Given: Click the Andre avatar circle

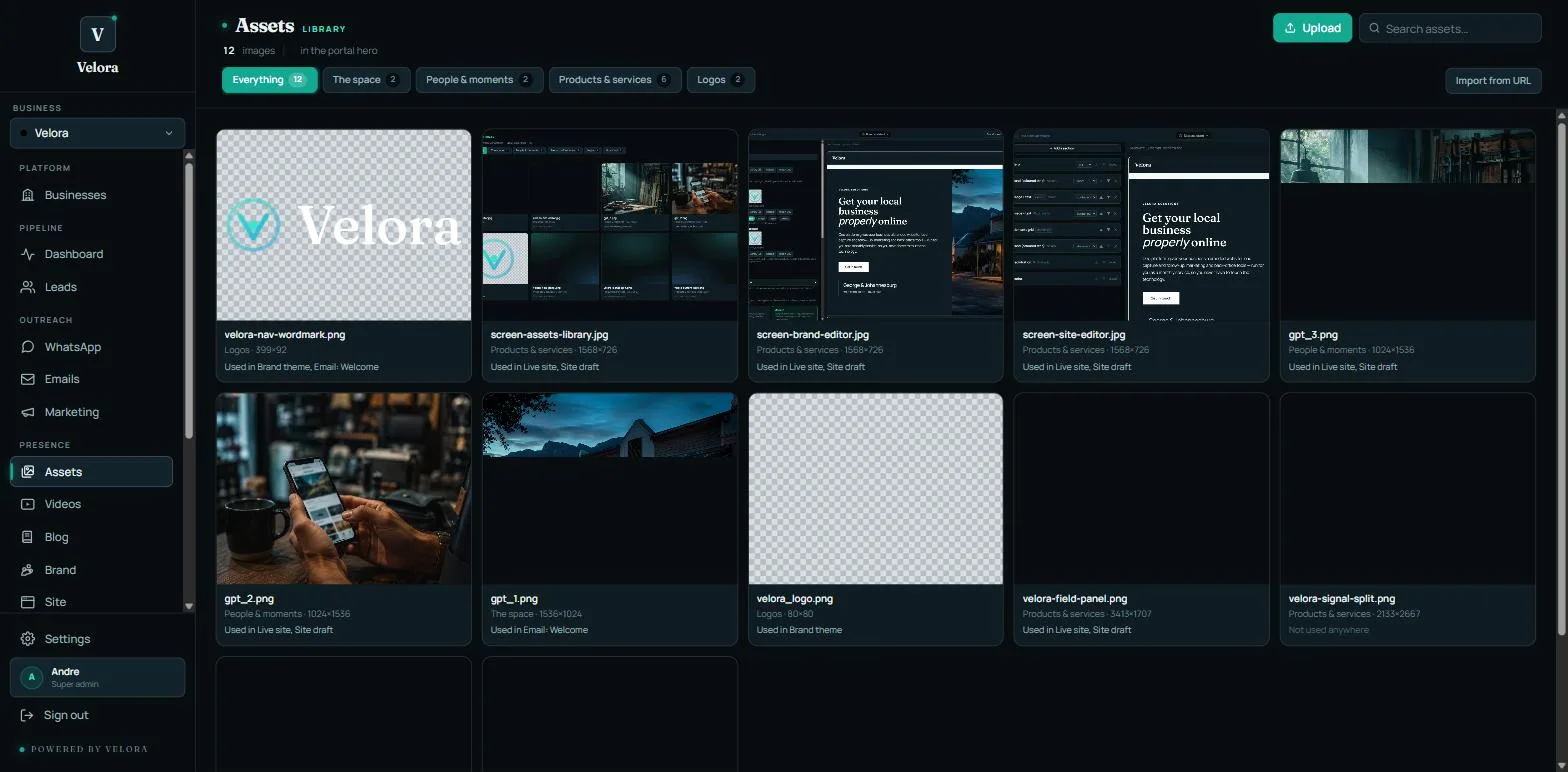Looking at the screenshot, I should coord(31,677).
